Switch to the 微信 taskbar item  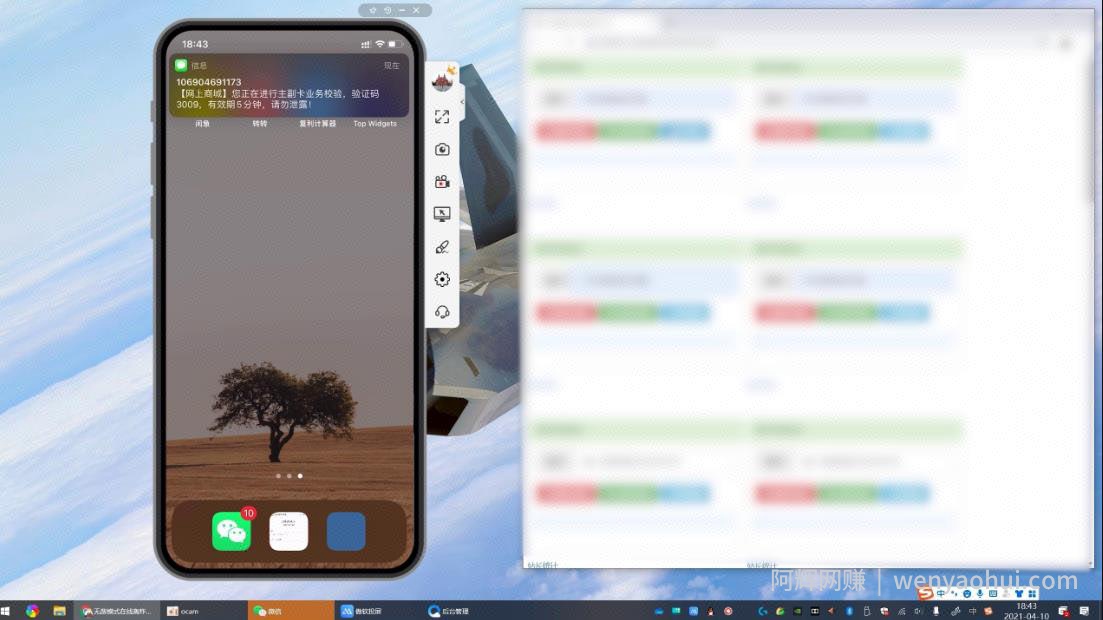[290, 611]
